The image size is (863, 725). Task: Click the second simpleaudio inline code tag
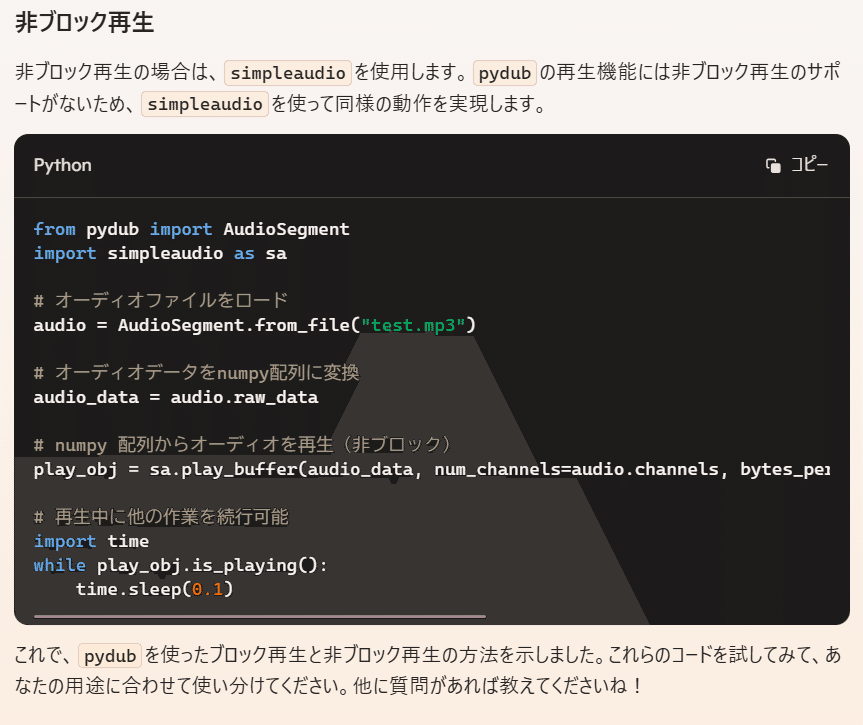205,103
